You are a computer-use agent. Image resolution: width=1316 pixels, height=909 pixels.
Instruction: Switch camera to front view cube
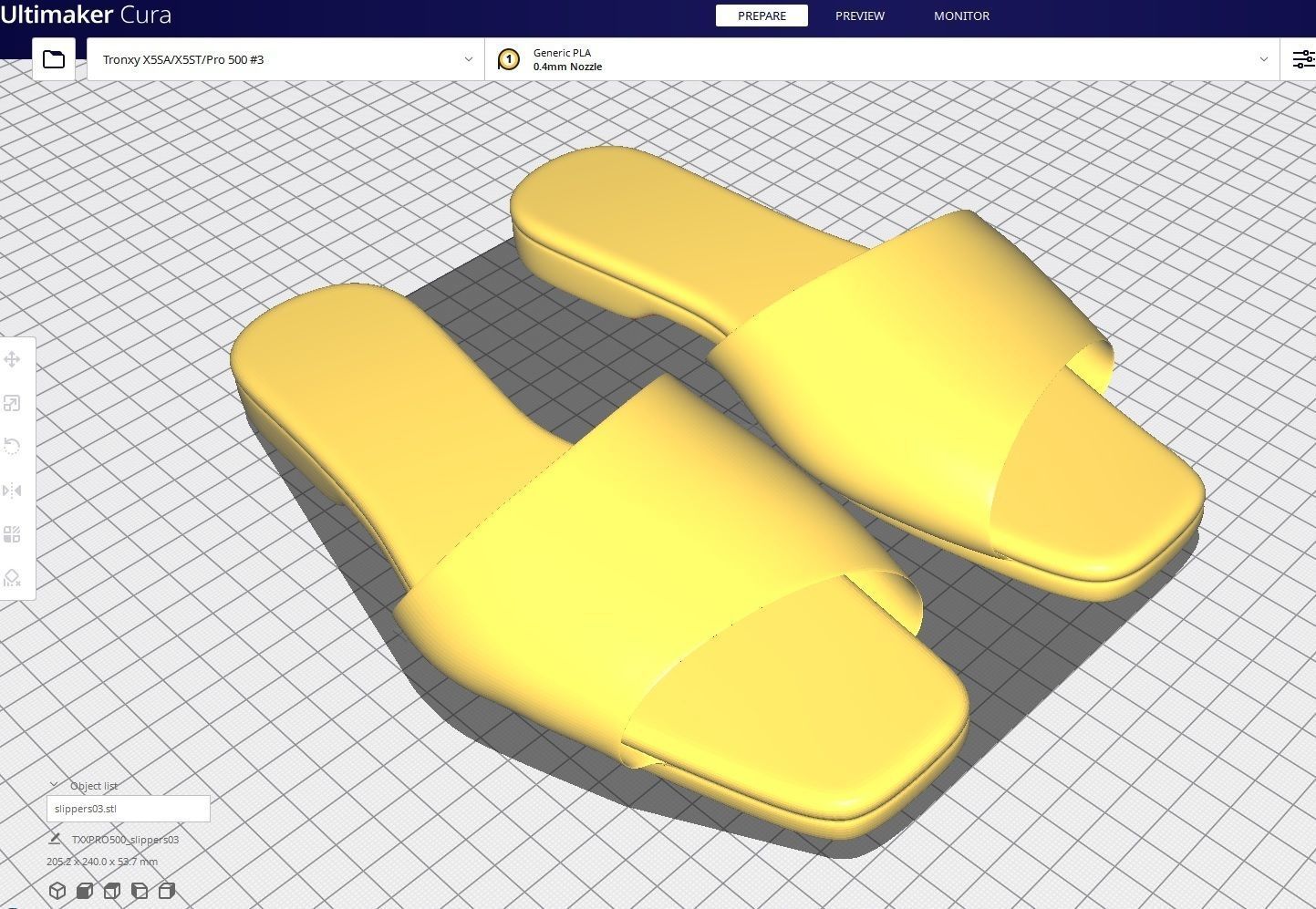point(85,891)
